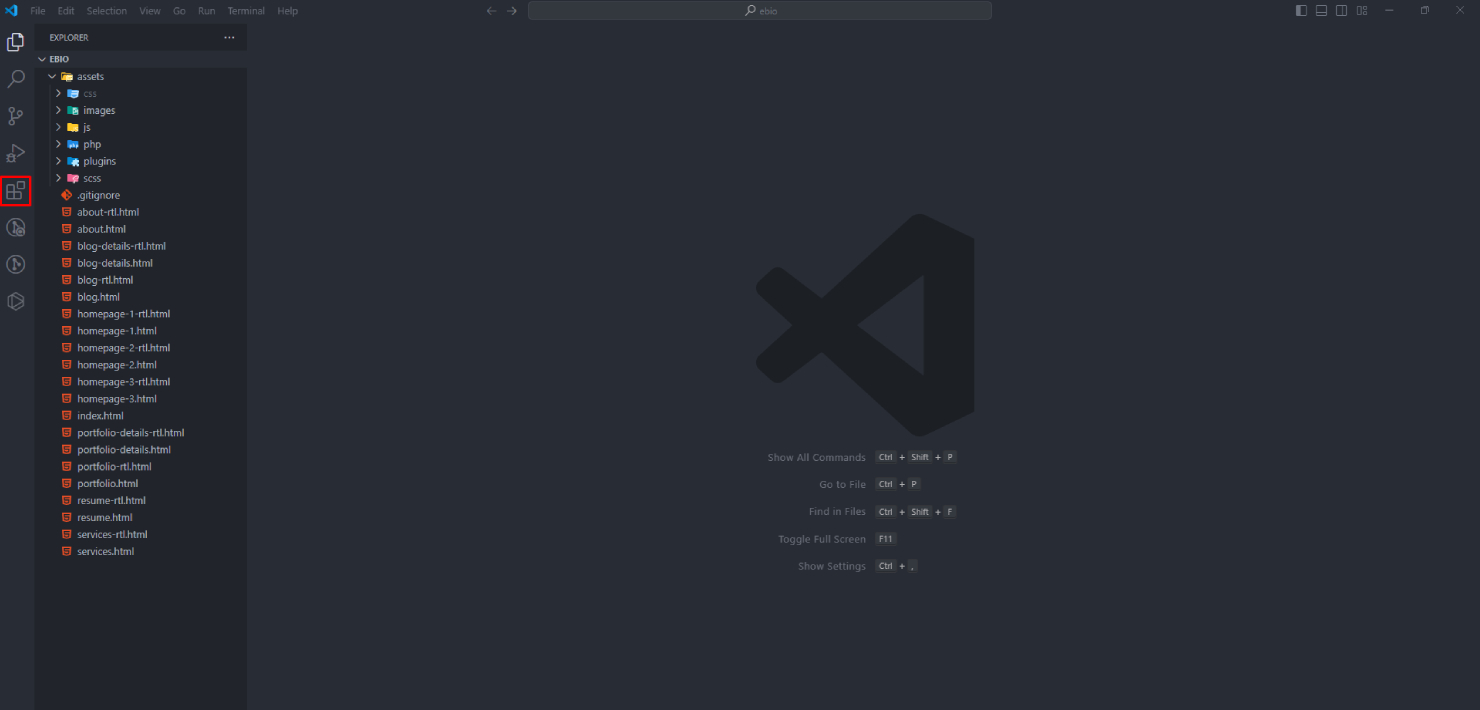
Task: Open Explorer views and more actions ellipsis
Action: point(229,38)
